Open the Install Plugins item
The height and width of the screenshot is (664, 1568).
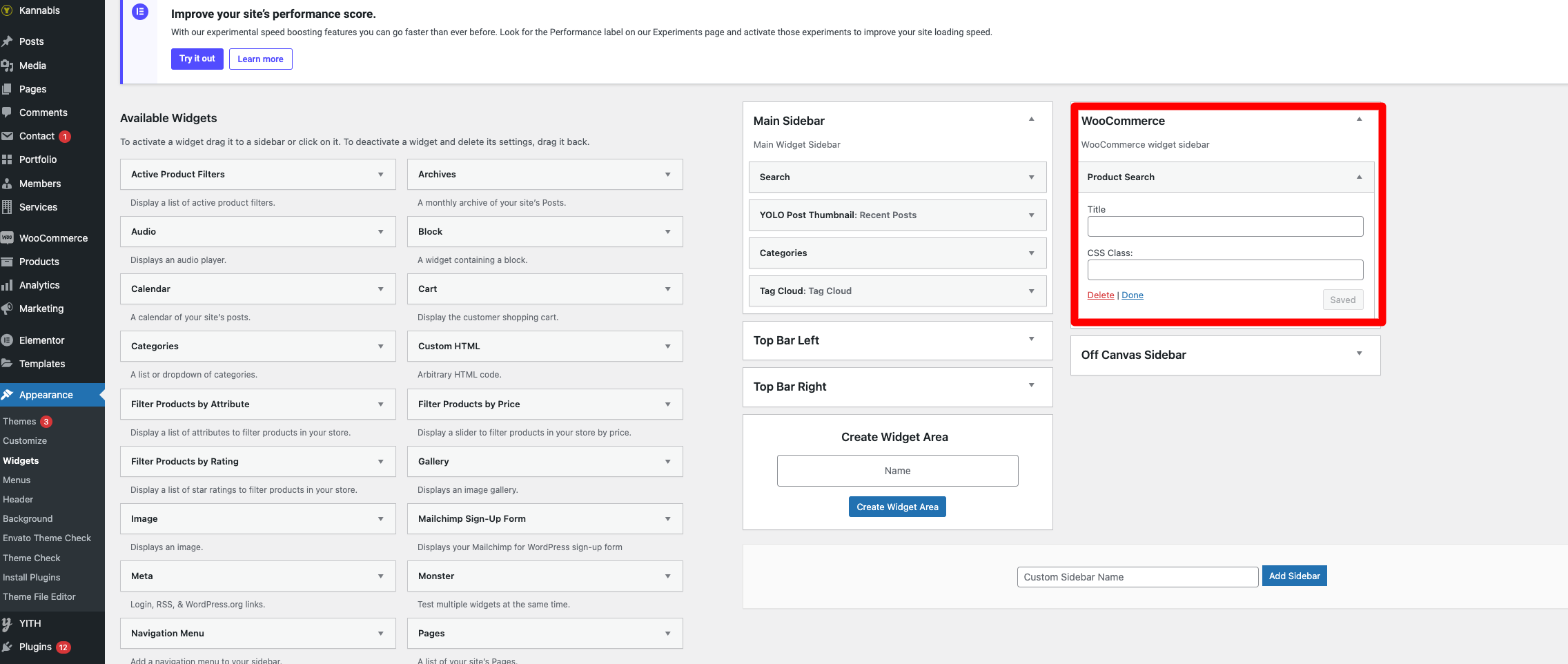[32, 577]
